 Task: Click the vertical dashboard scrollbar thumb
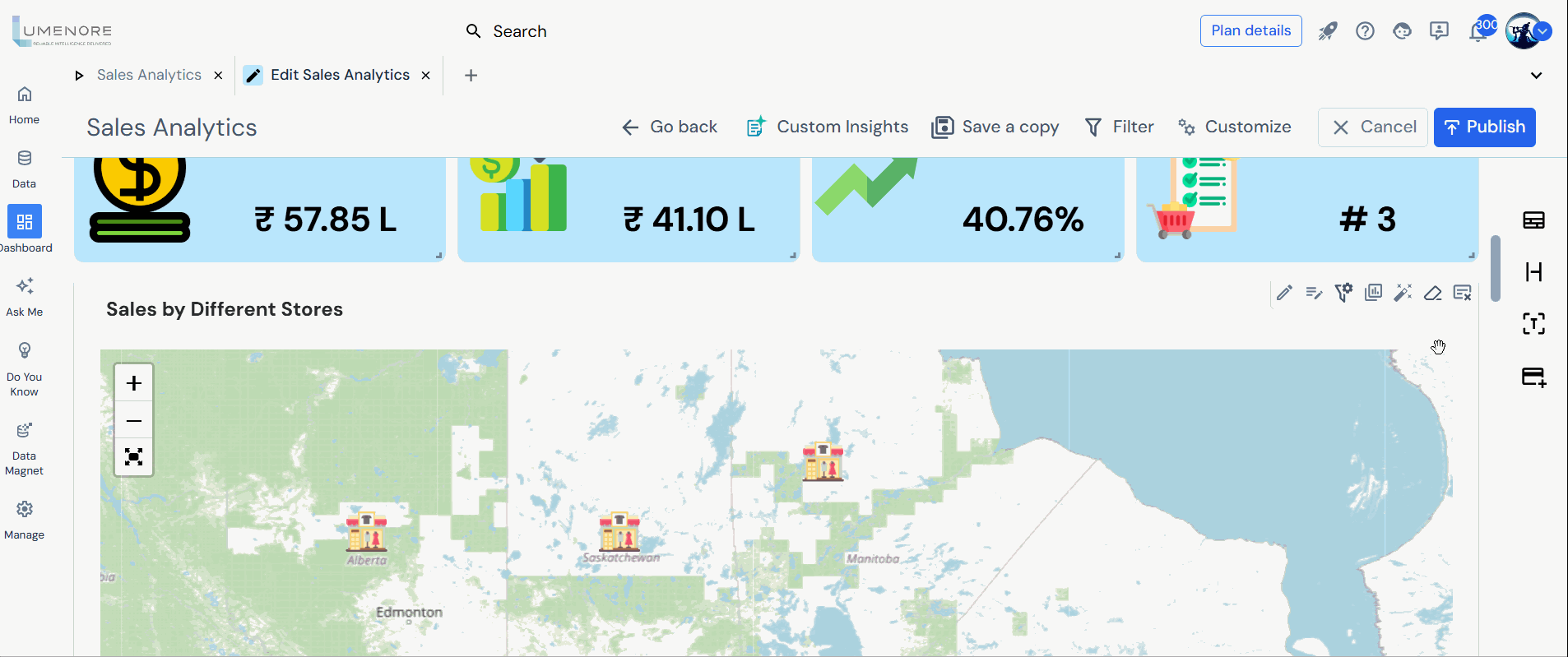1496,268
